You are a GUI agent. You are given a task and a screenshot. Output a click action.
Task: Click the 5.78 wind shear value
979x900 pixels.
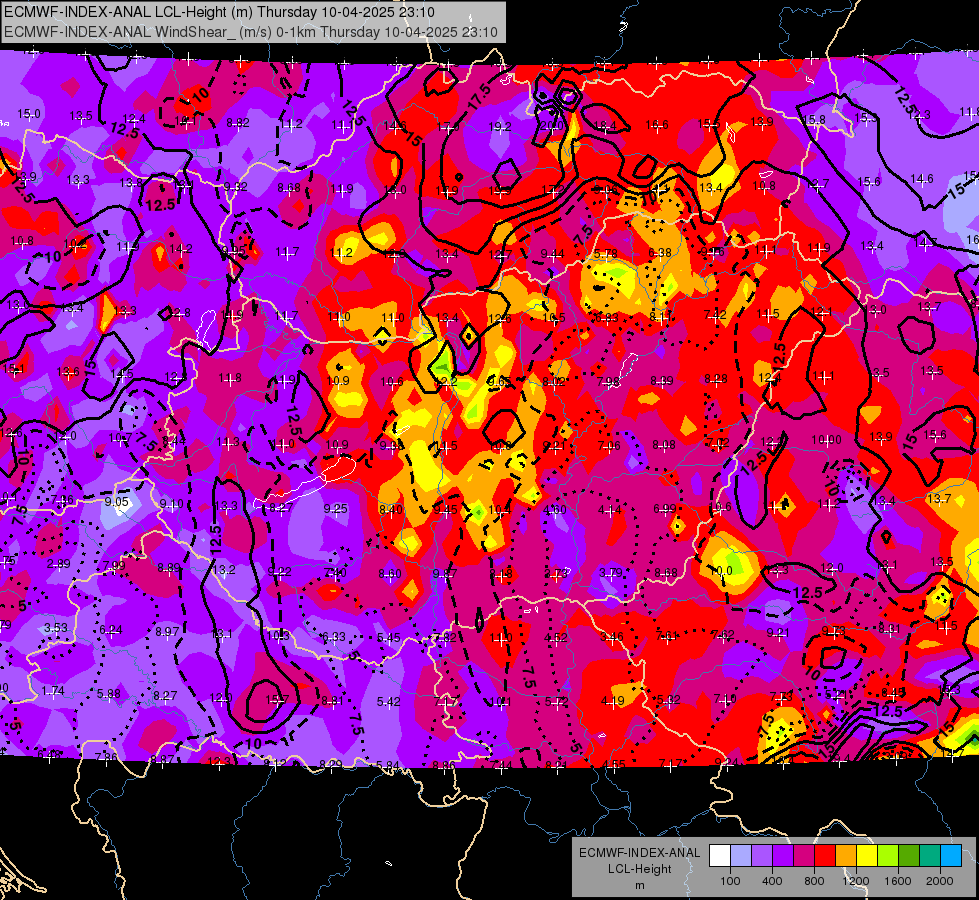(606, 253)
